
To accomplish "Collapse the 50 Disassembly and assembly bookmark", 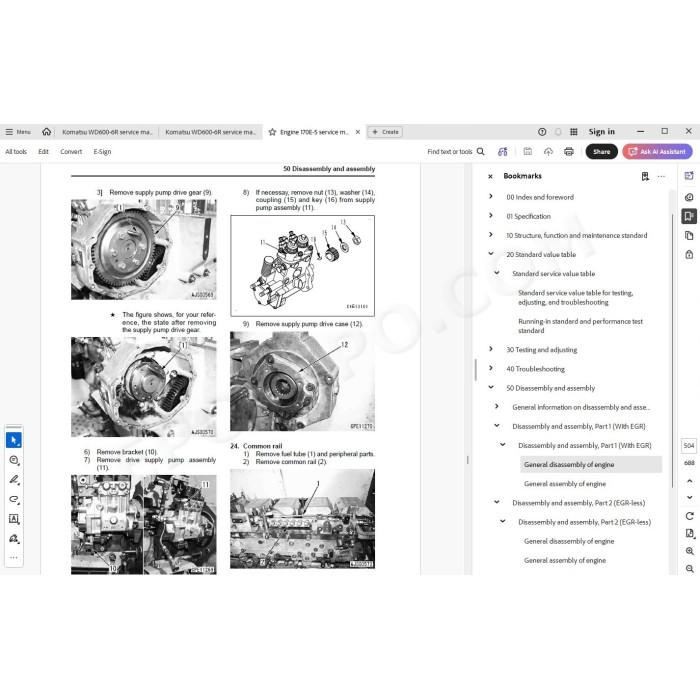I will coord(491,387).
